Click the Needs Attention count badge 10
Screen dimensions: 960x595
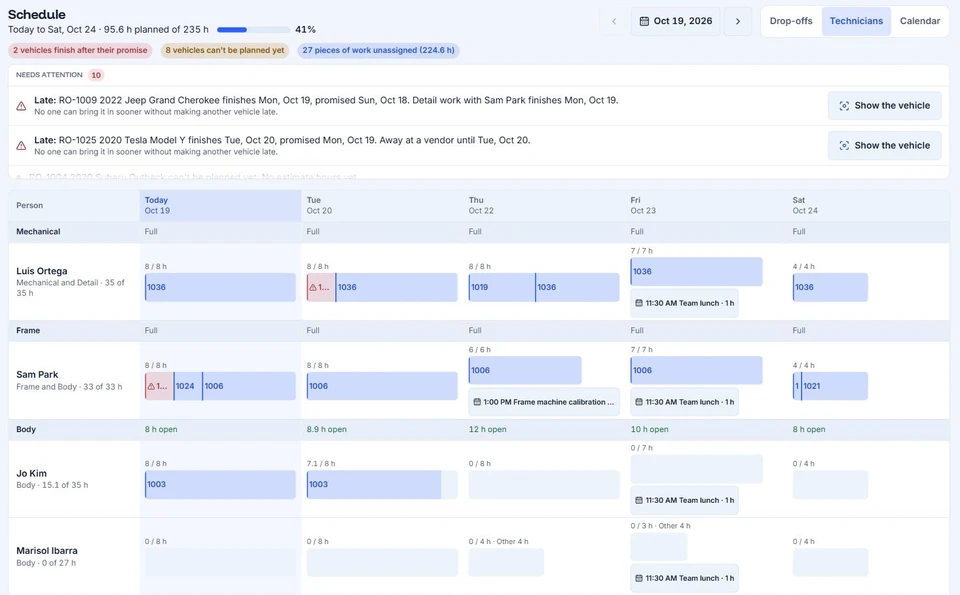click(x=96, y=75)
